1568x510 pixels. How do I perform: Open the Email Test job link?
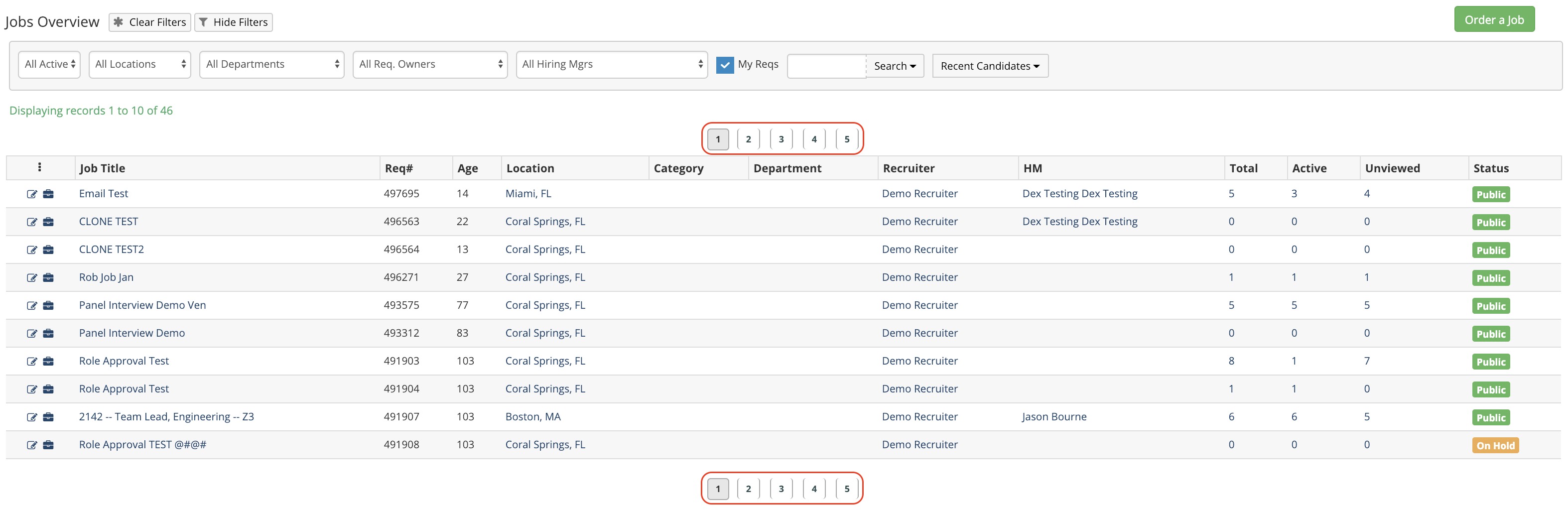[x=104, y=194]
